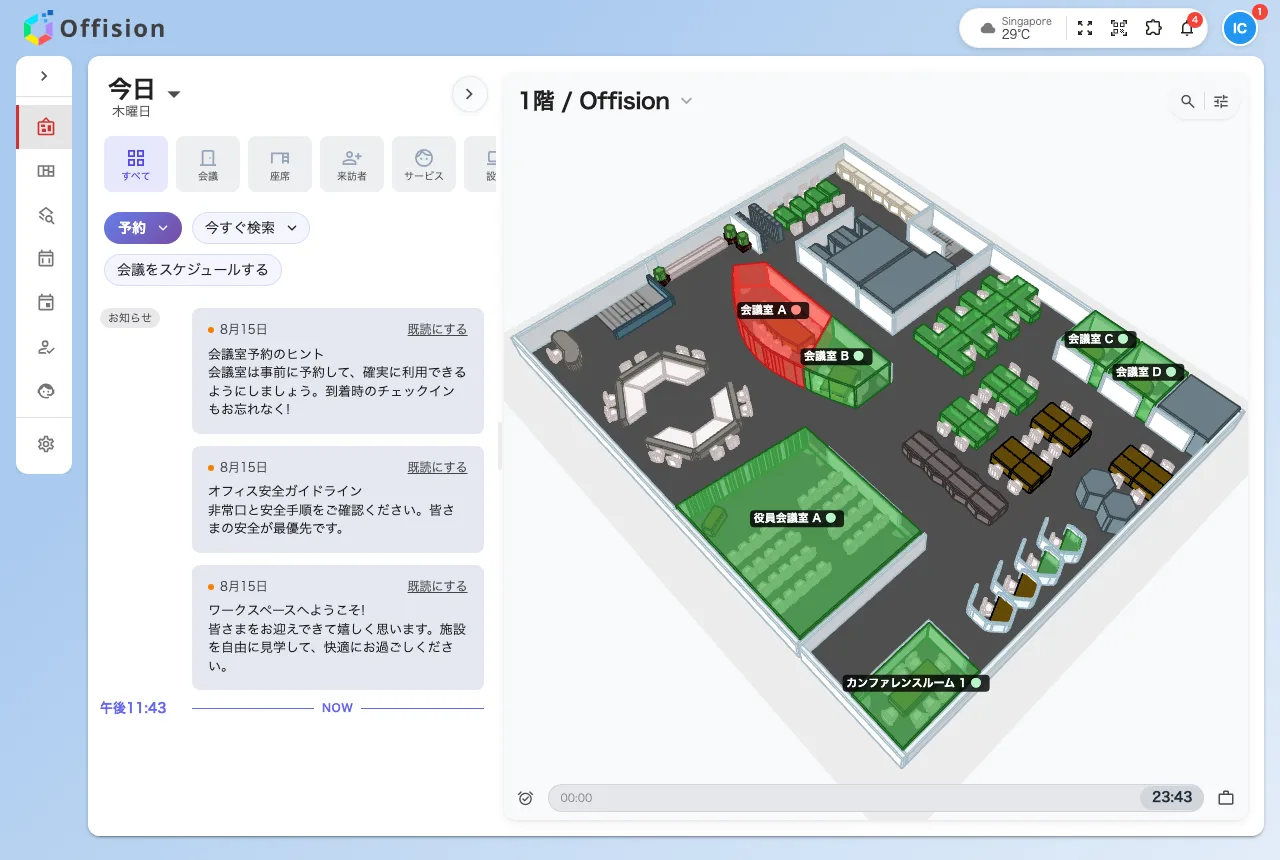Select 会議室 B label on map
Viewport: 1280px width, 860px height.
tap(834, 355)
